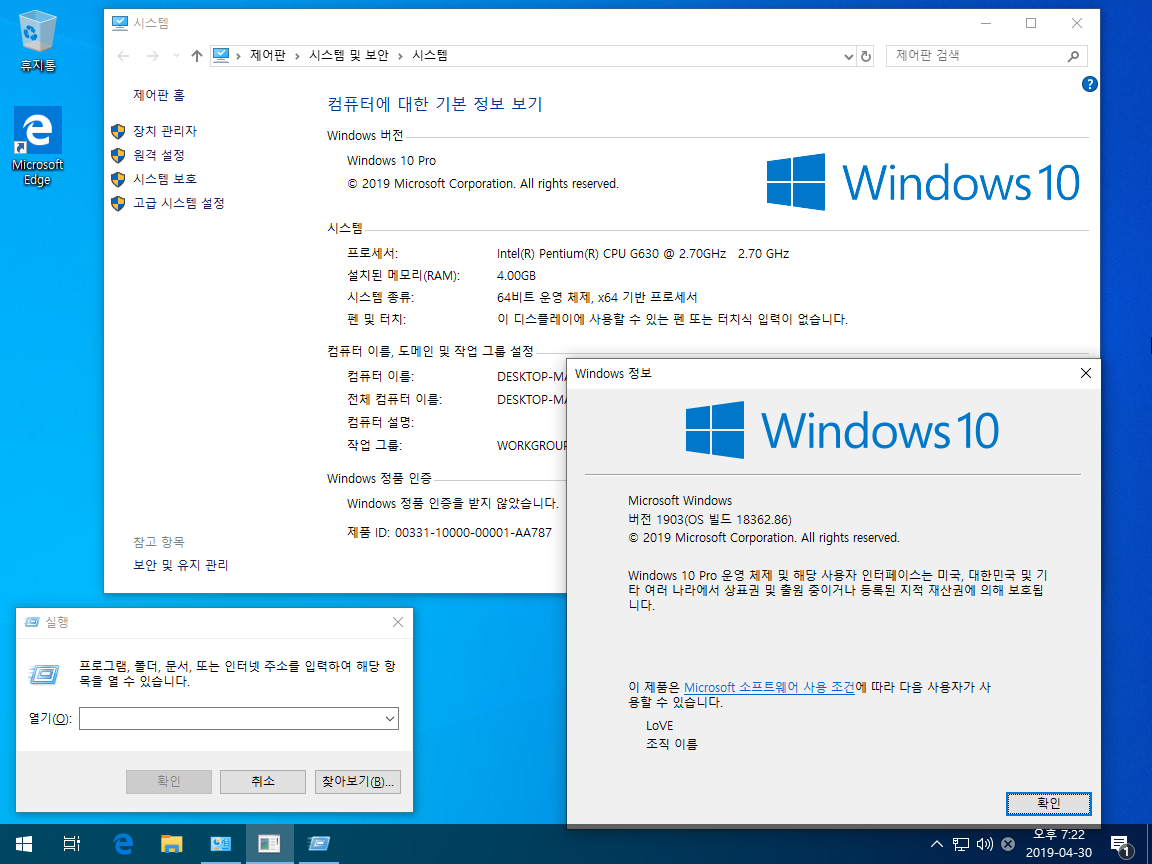
Task: Click the tray icon beside the volume icon
Action: click(x=1008, y=844)
